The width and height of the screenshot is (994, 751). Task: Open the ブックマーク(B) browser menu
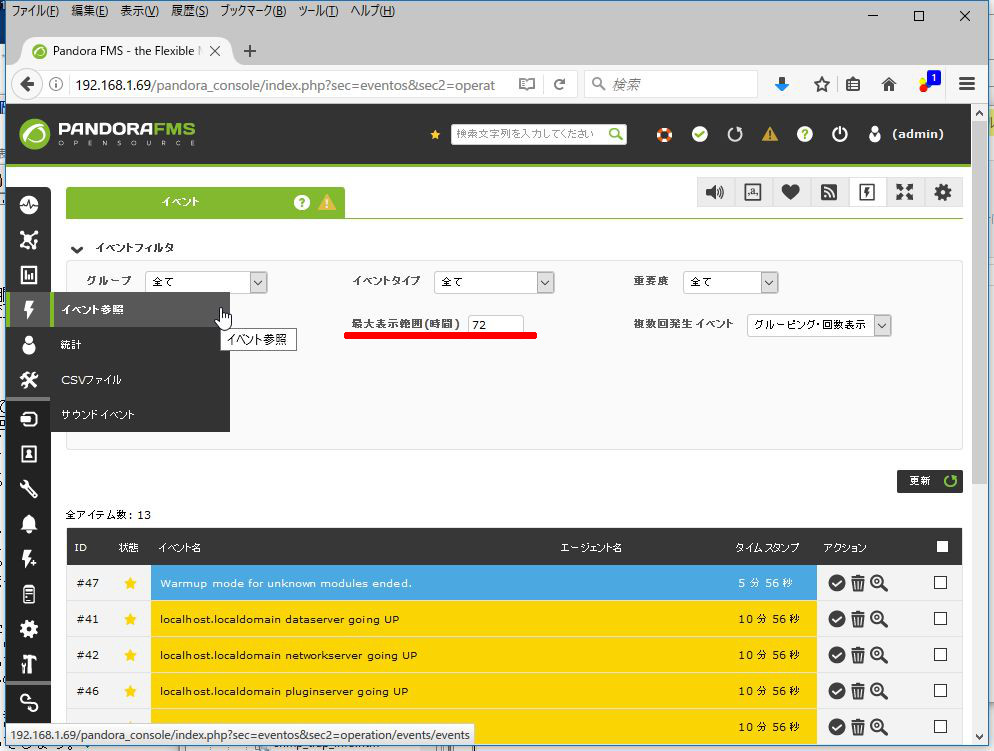pos(253,11)
